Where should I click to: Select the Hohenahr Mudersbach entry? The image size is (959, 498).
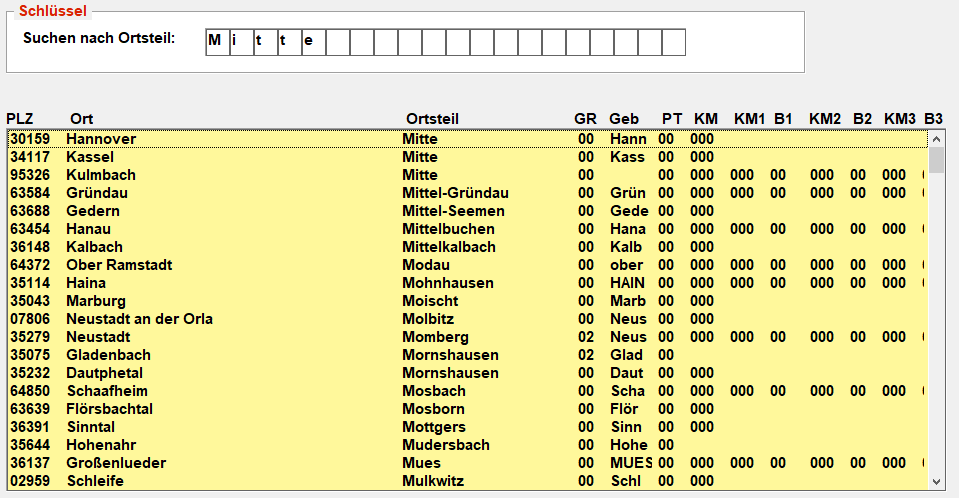pyautogui.click(x=468, y=445)
